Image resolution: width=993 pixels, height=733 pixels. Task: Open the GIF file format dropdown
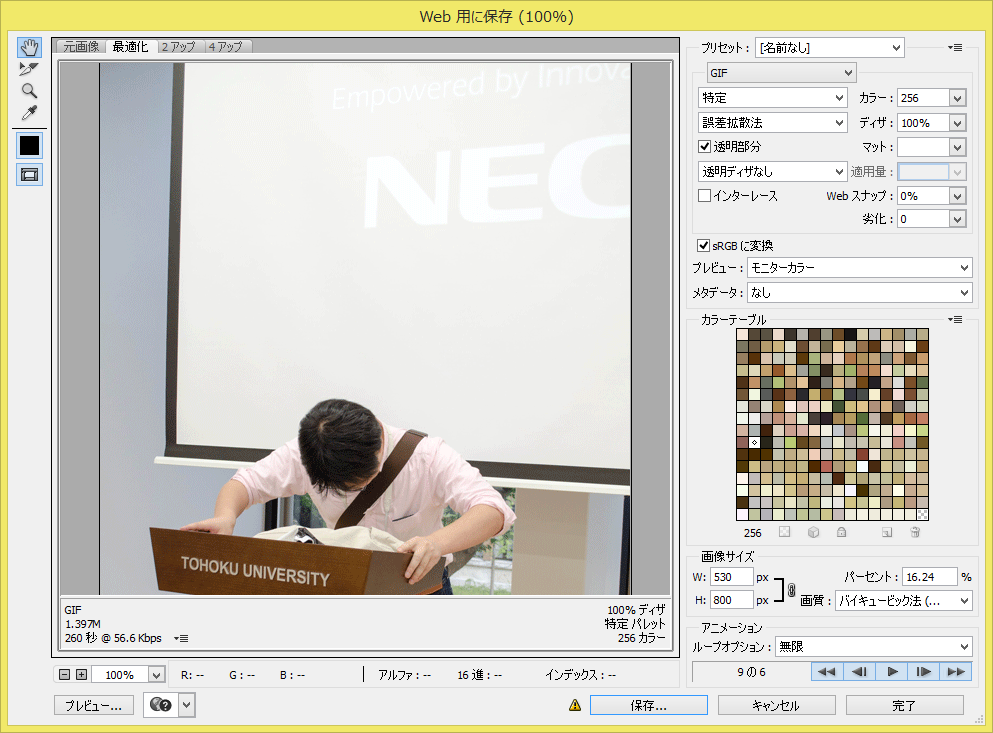pos(781,72)
